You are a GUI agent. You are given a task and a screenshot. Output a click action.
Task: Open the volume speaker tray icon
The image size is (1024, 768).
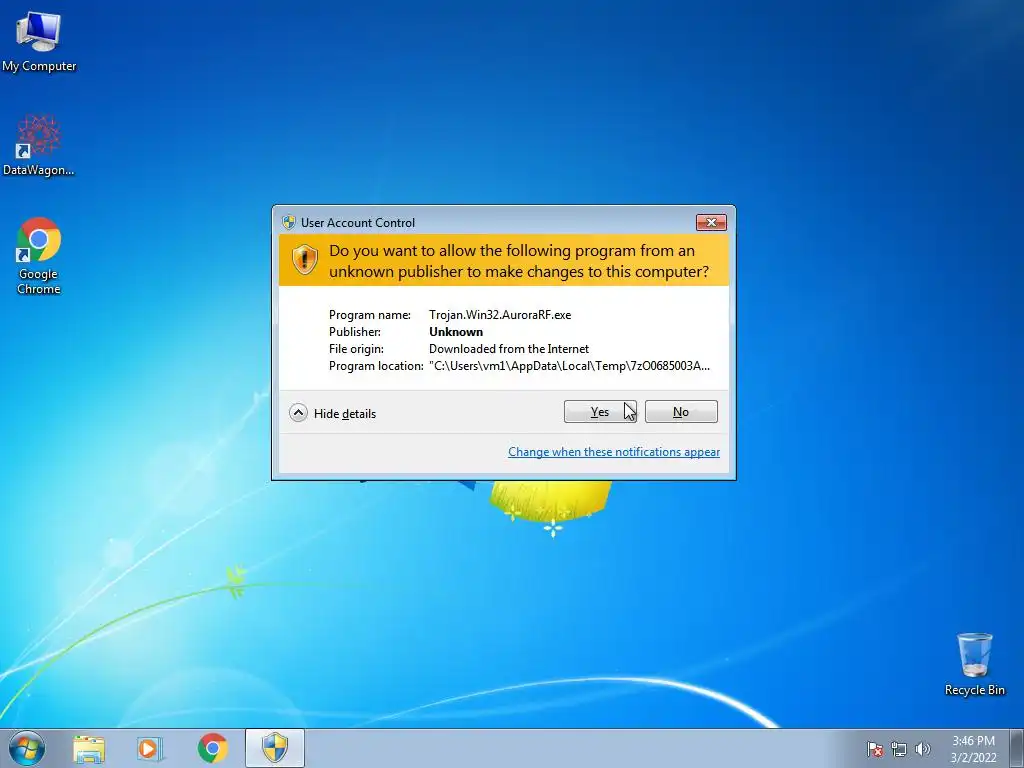922,749
